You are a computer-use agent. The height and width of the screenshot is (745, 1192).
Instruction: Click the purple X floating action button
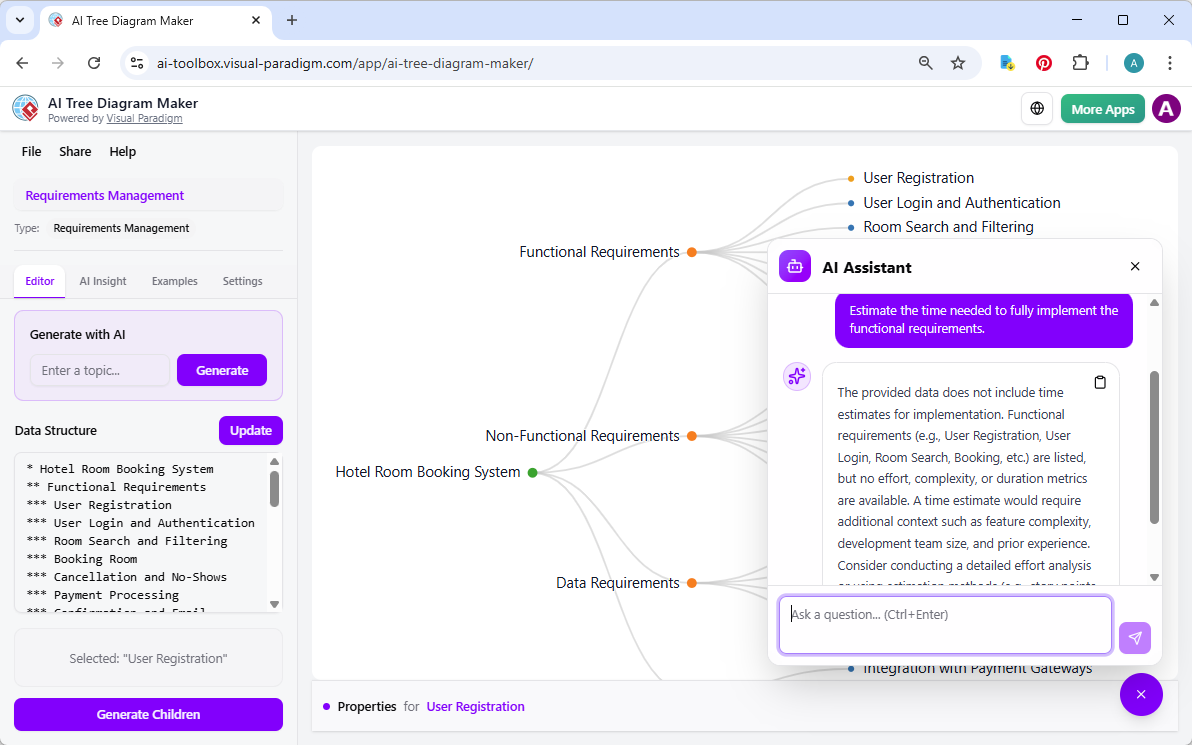[1141, 694]
